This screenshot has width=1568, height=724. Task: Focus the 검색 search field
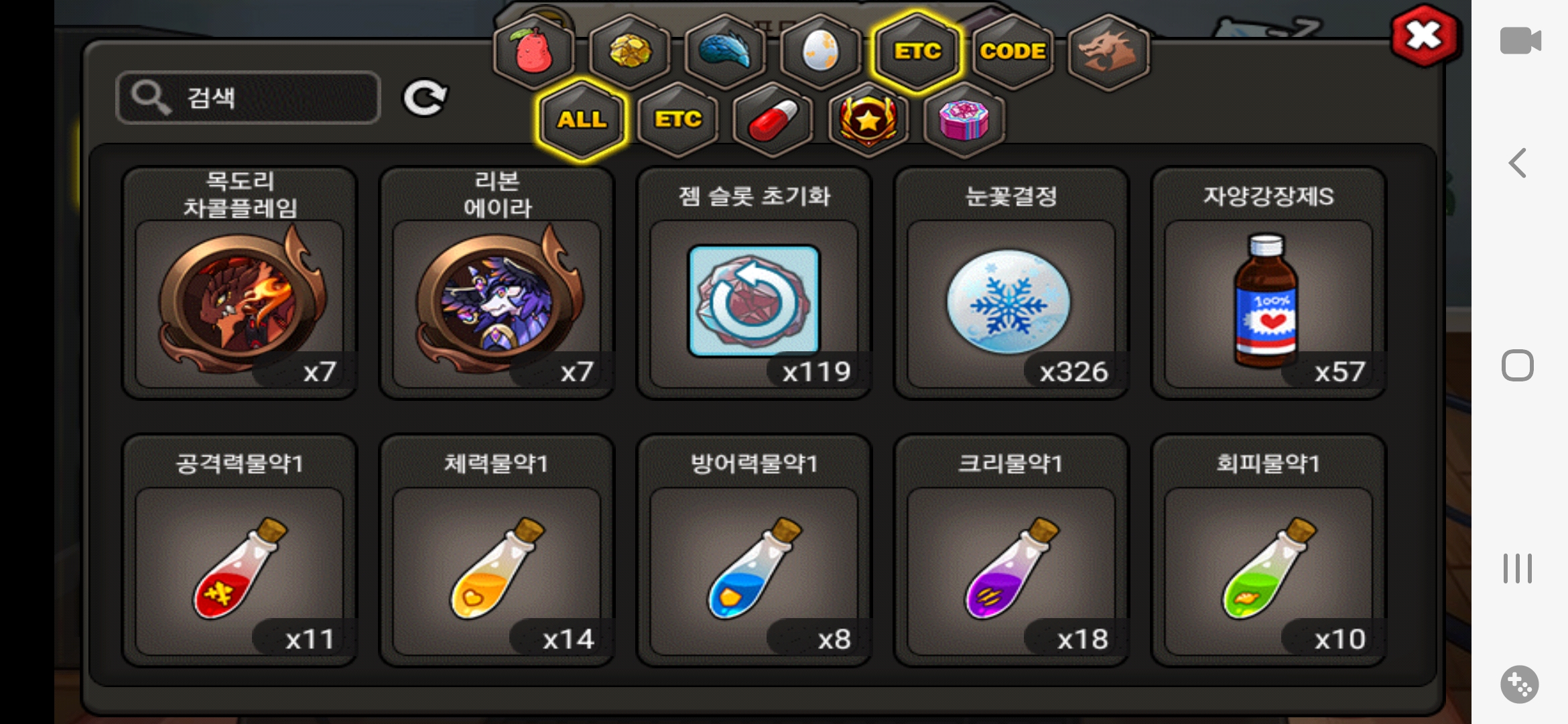click(249, 98)
